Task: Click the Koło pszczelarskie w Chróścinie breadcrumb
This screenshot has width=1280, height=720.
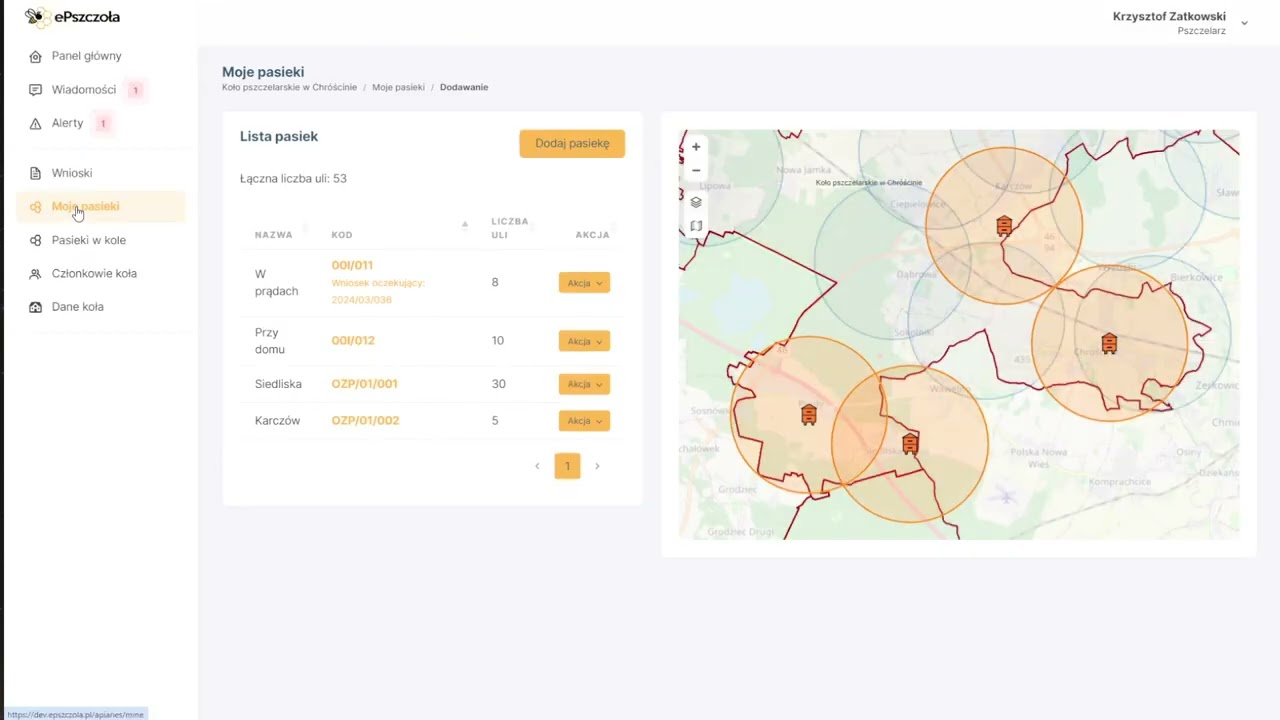Action: pos(290,88)
